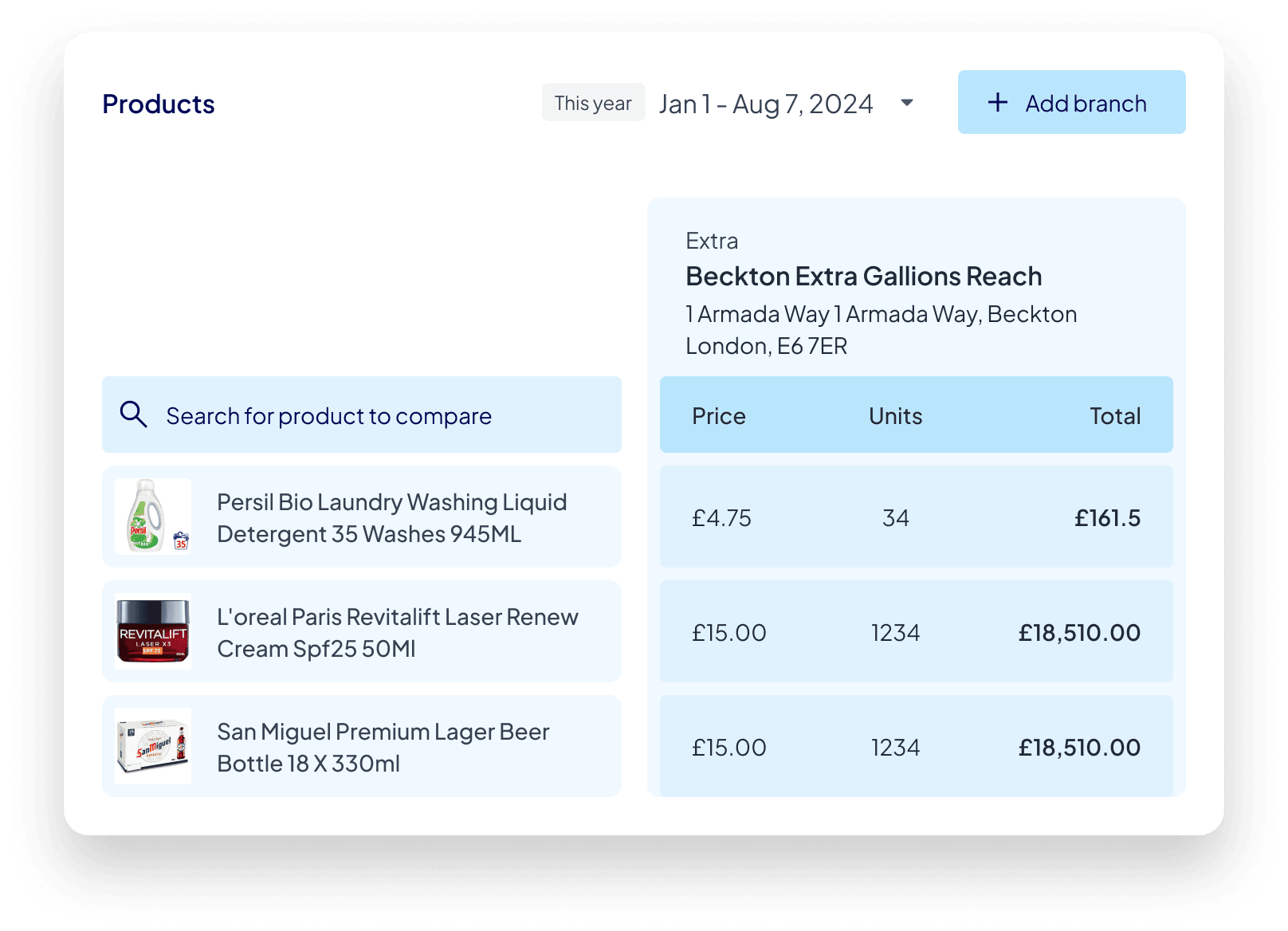The height and width of the screenshot is (931, 1288).
Task: Click the Jan 1 - Aug 7, 2024 date text
Action: click(x=765, y=104)
